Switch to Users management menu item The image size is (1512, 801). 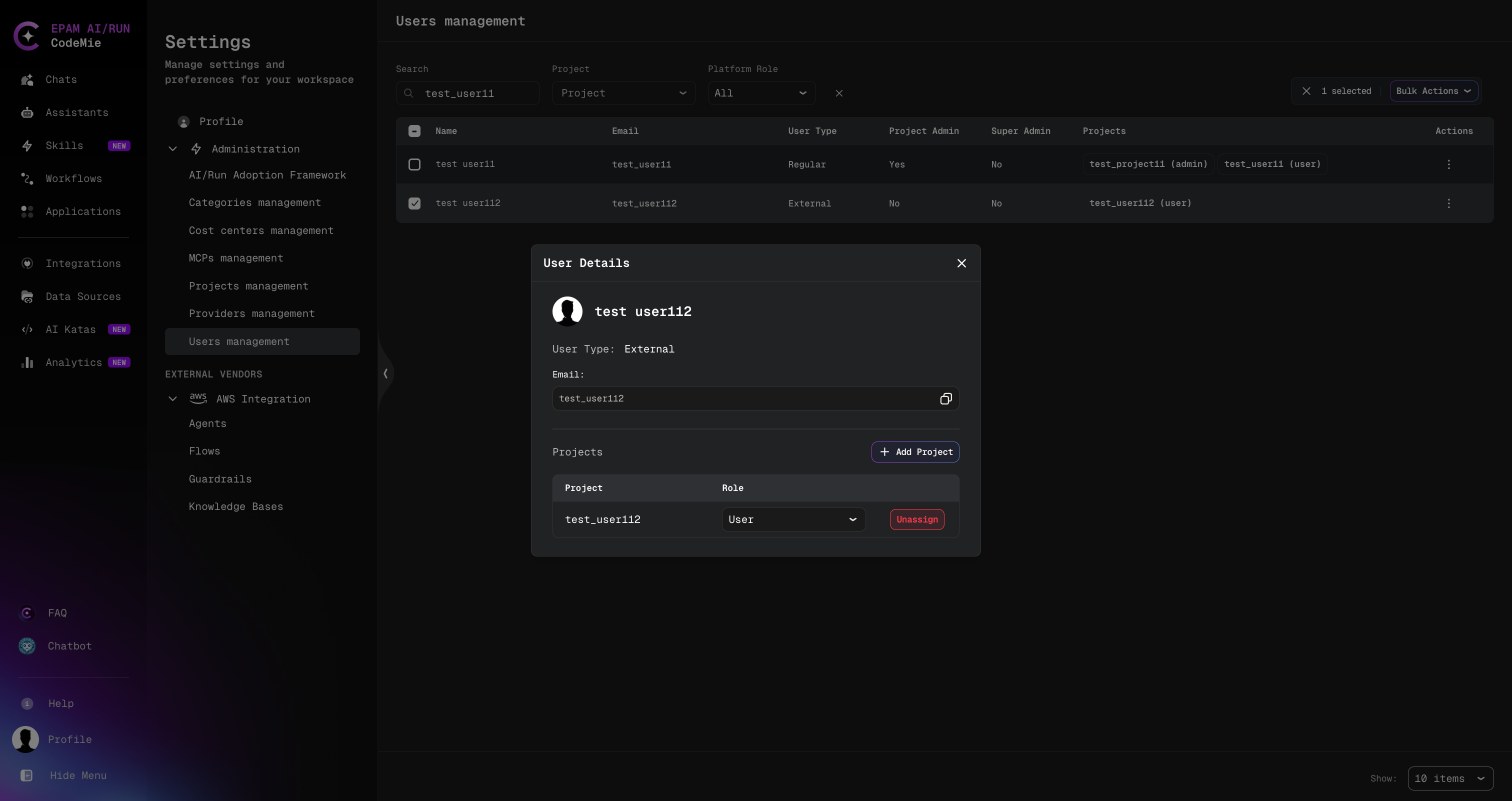(x=238, y=341)
